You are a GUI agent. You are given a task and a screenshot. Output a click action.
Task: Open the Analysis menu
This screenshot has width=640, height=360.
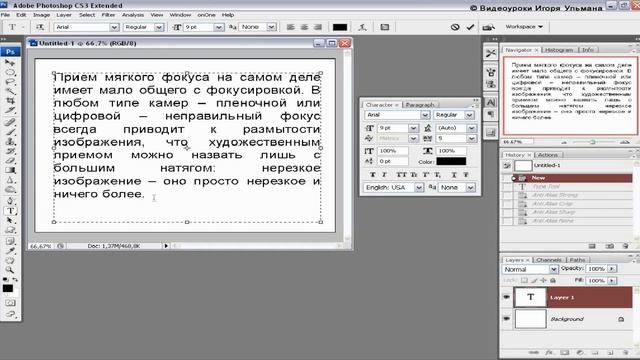(x=133, y=15)
